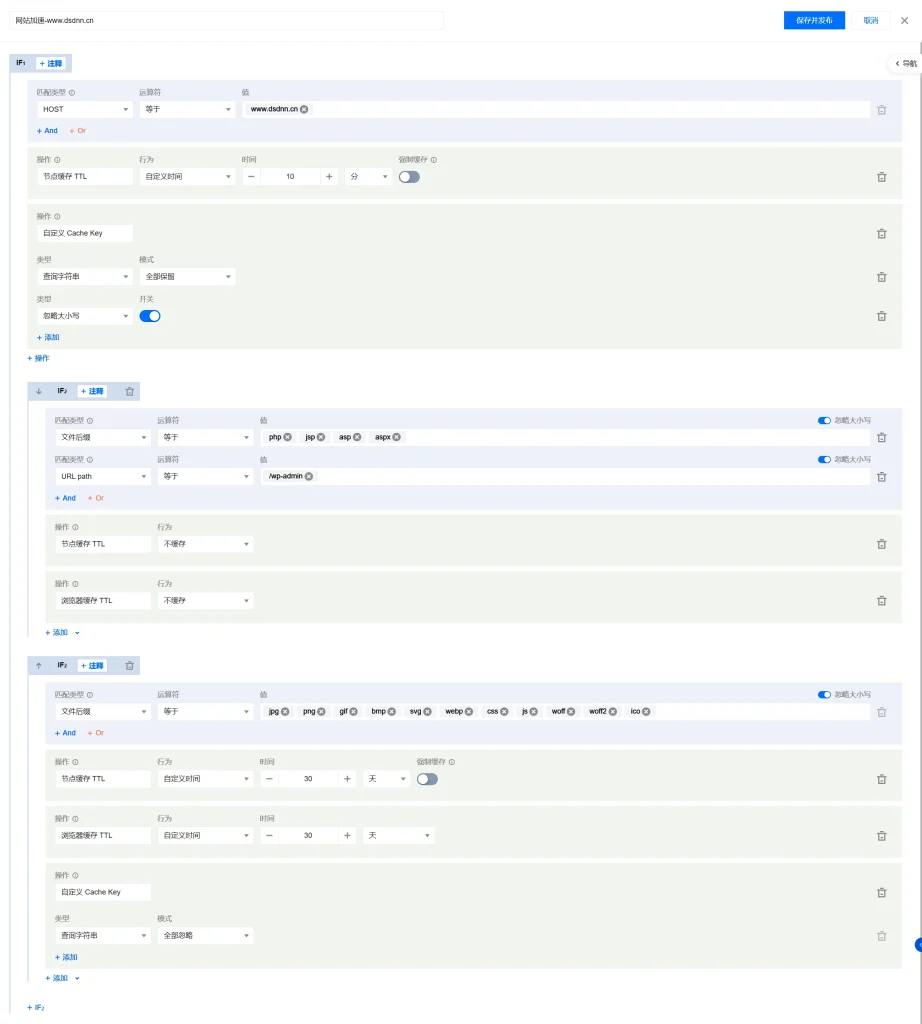Delete the 自定义 Cache Key operation
This screenshot has width=922, height=1024.
pyautogui.click(x=881, y=233)
